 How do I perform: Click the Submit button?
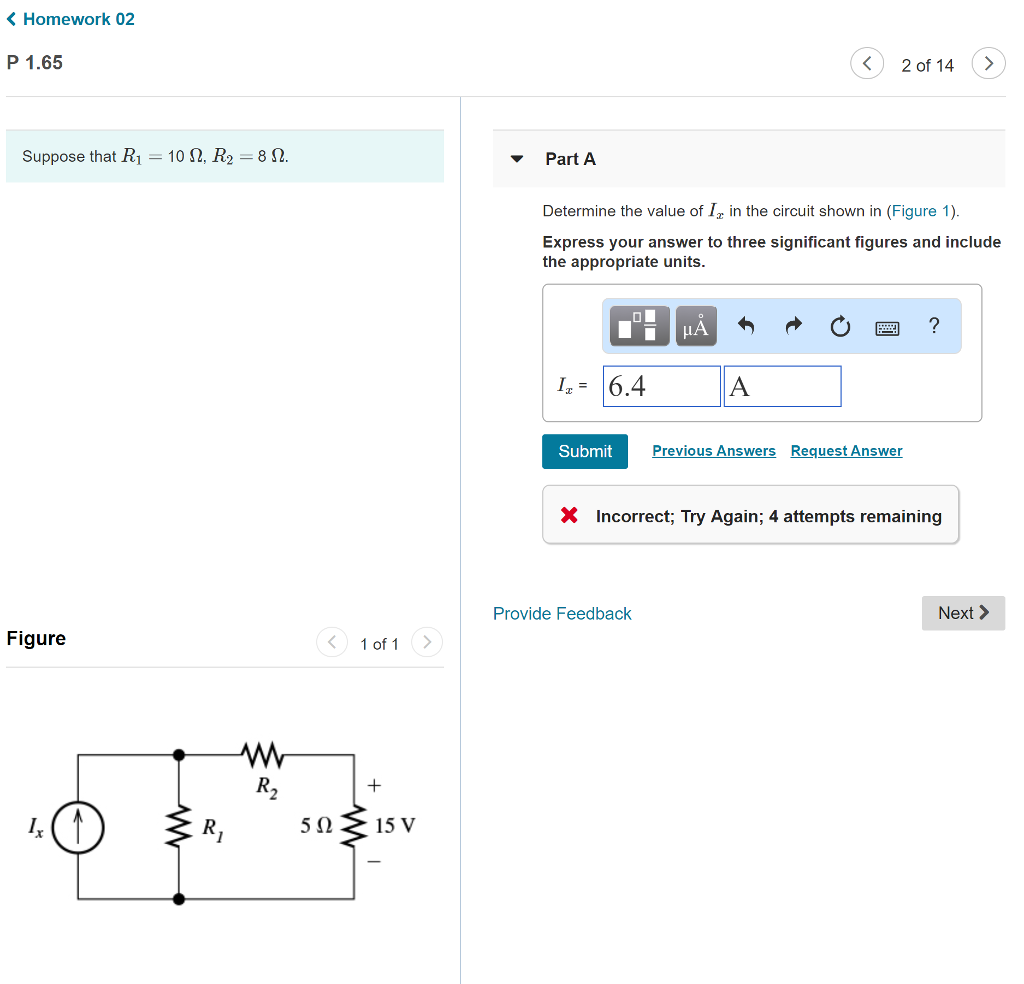tap(584, 451)
